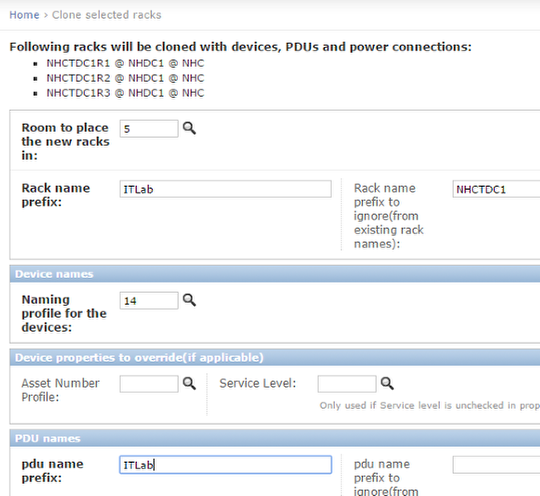Screen dimensions: 540x496
Task: Click naming profile field showing 14
Action: click(149, 300)
